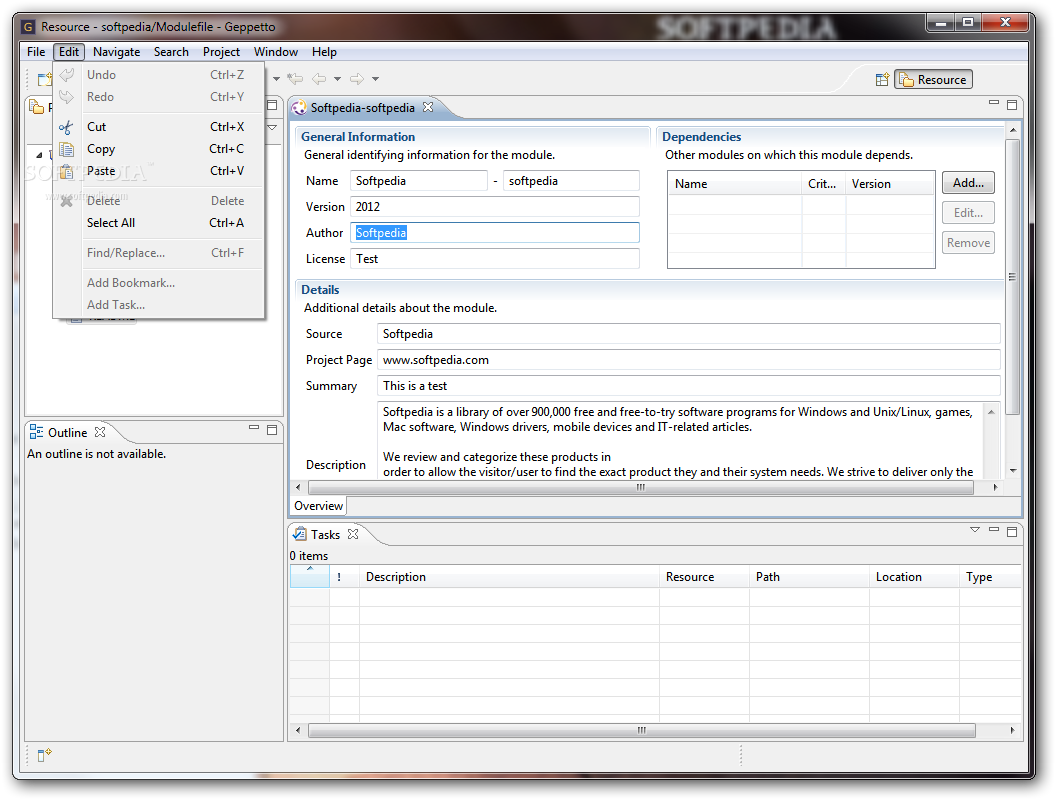Click the lowercase softpedia module name field

coord(571,180)
